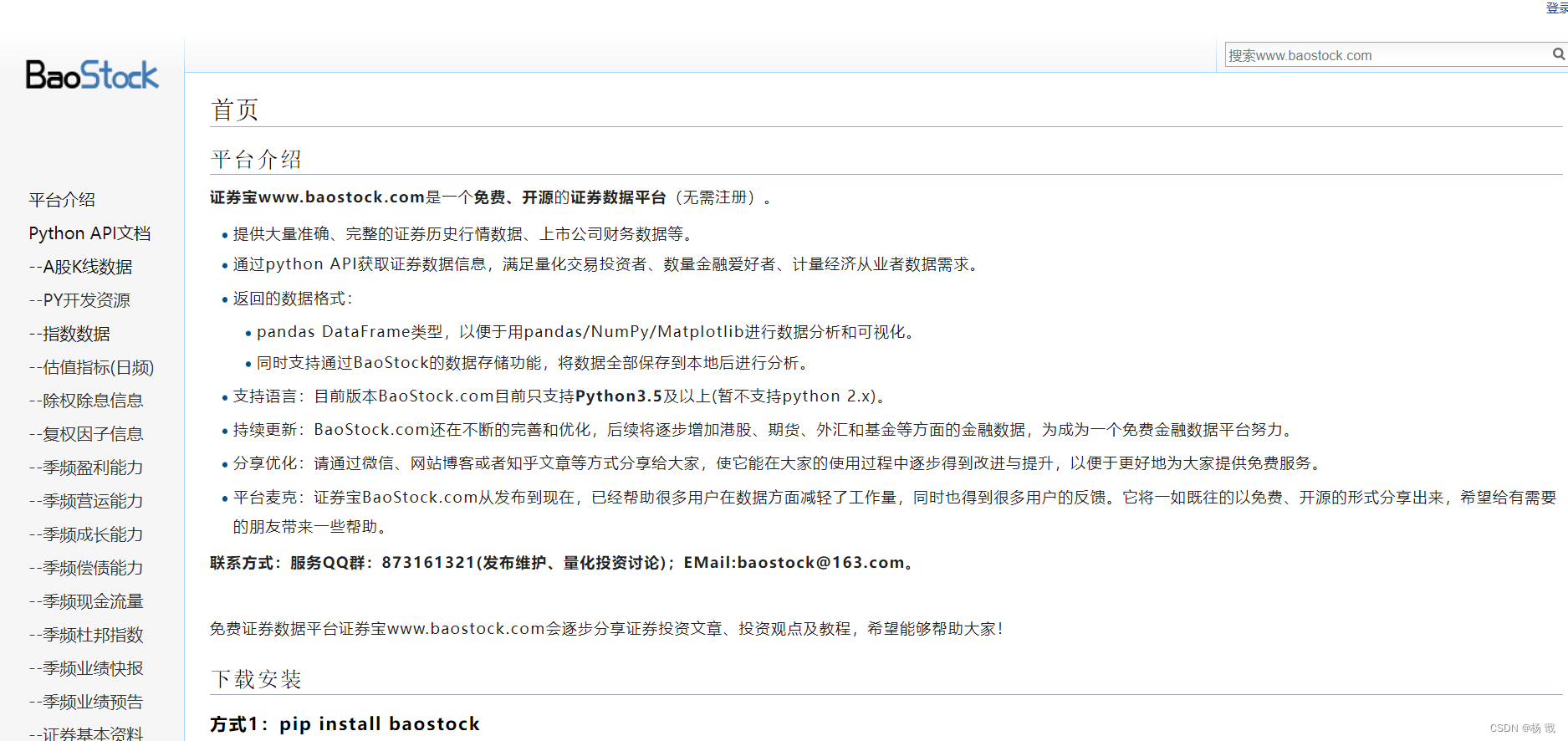The width and height of the screenshot is (1568, 741).
Task: Click the QQ group number 873161321
Action: (x=428, y=563)
